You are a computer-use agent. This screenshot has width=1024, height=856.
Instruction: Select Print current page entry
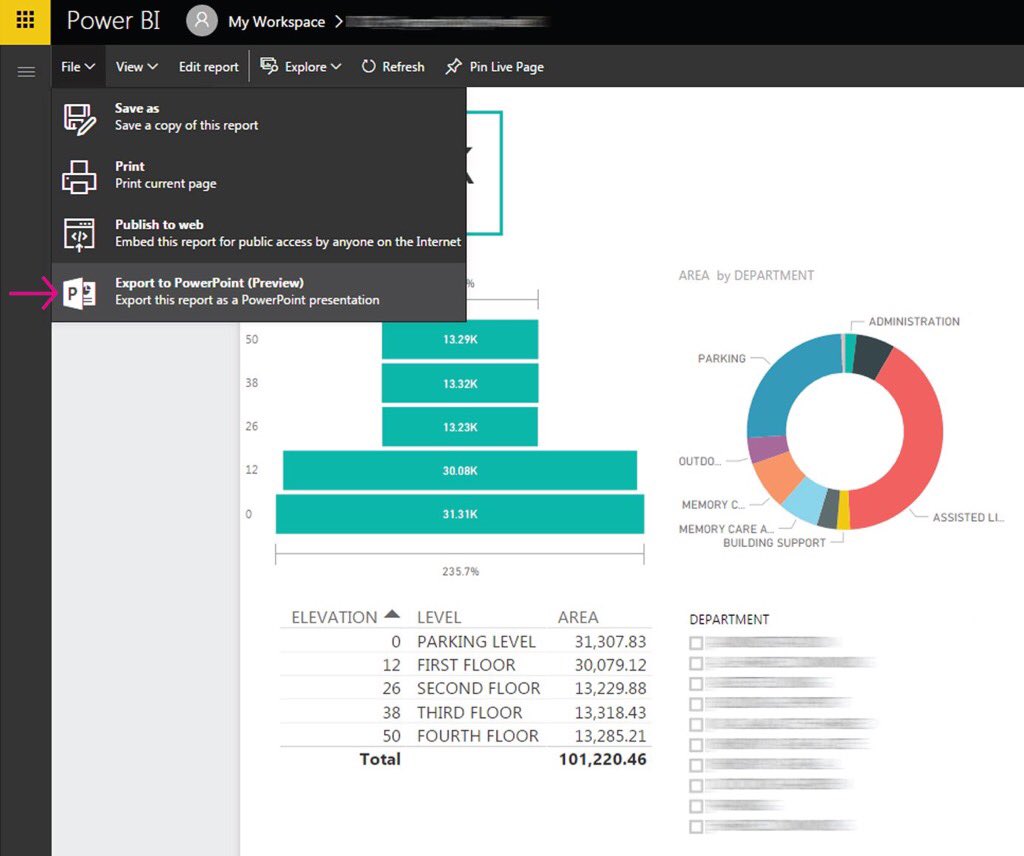pos(259,175)
